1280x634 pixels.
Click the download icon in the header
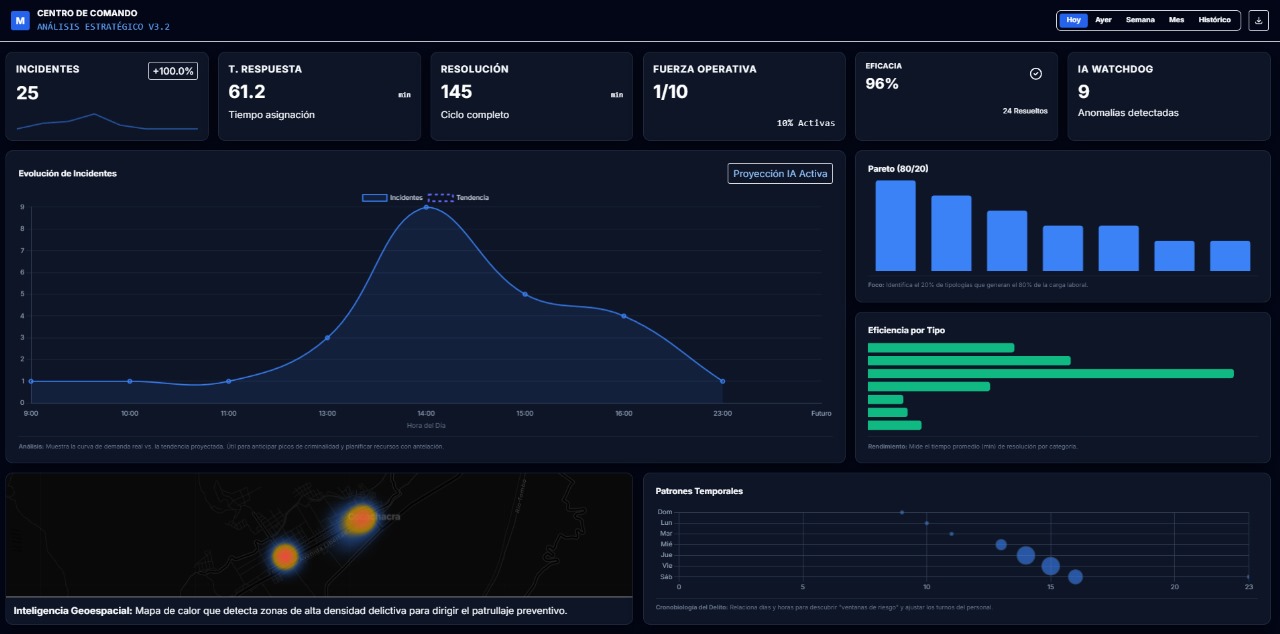pos(1258,20)
